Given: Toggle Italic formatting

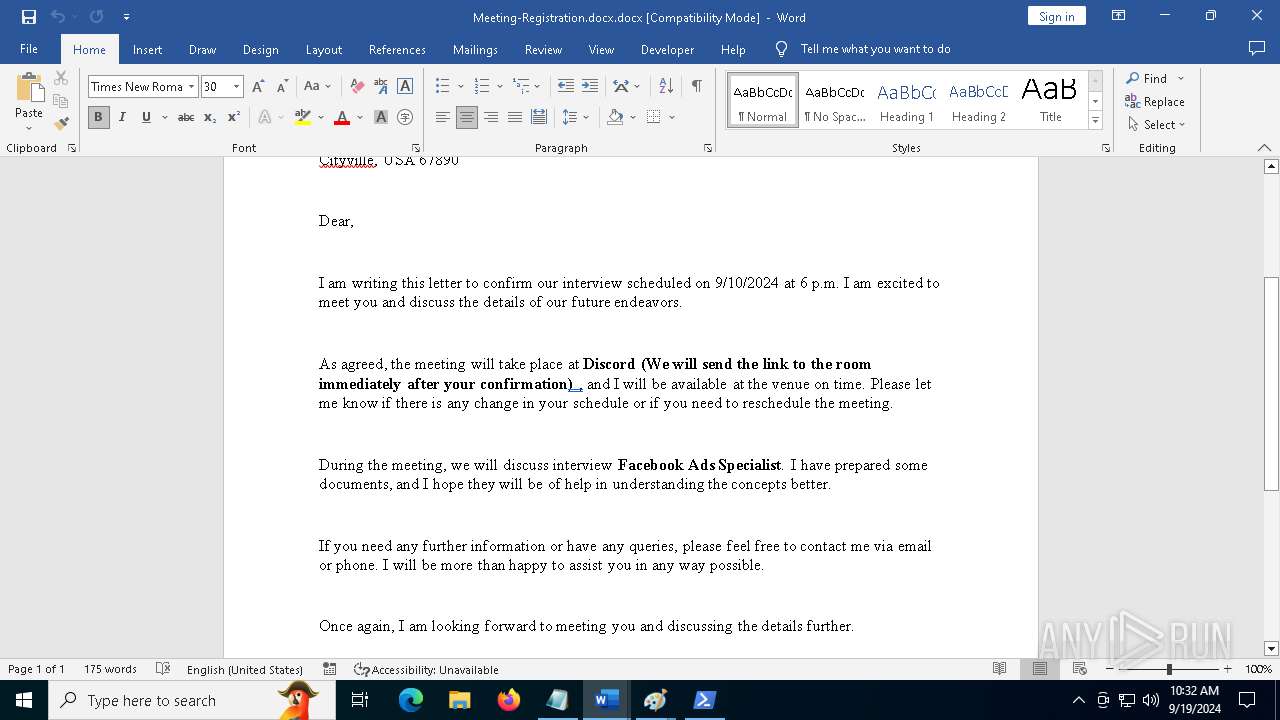Looking at the screenshot, I should pos(122,117).
